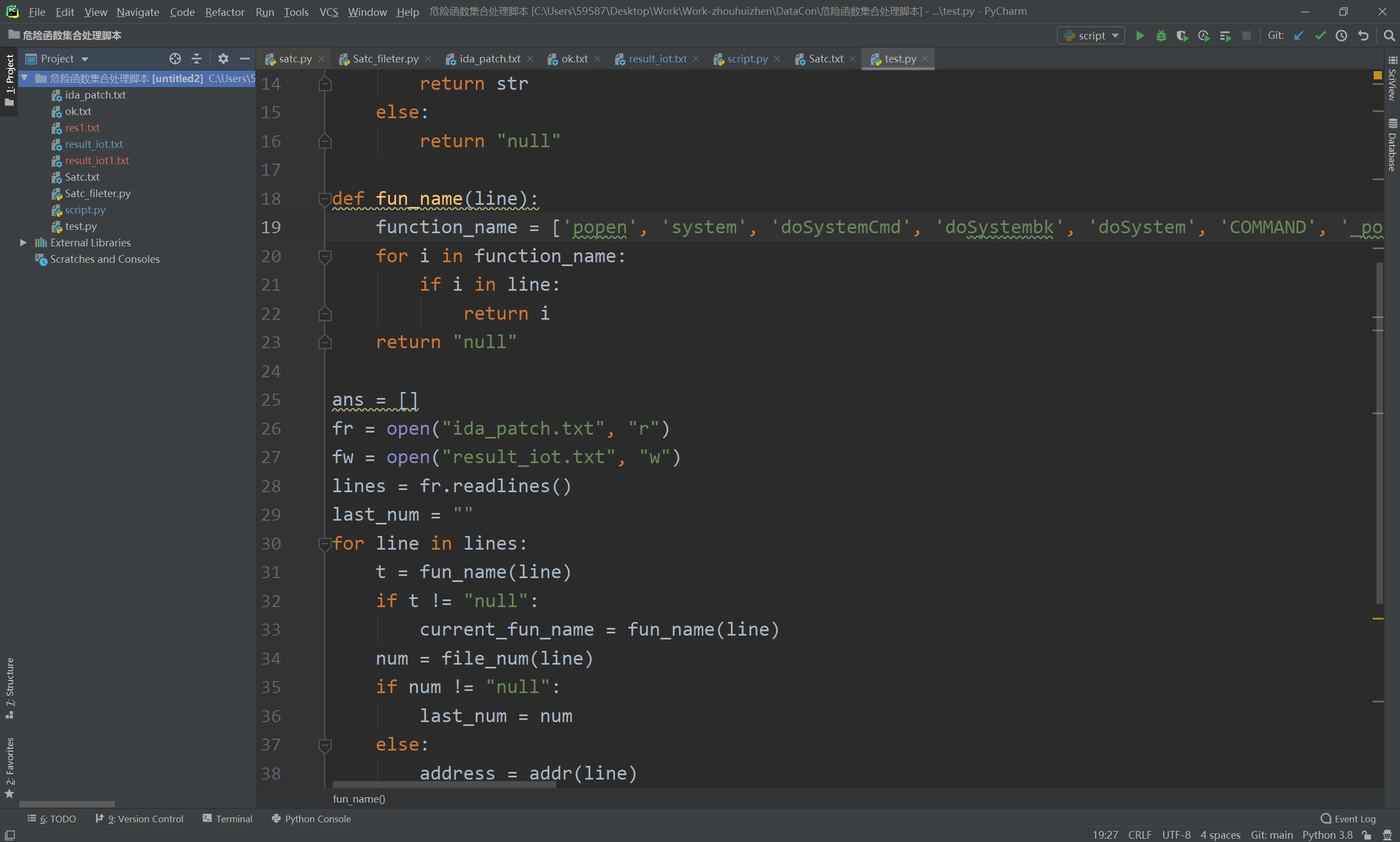Open Version Control tool window

tap(139, 819)
